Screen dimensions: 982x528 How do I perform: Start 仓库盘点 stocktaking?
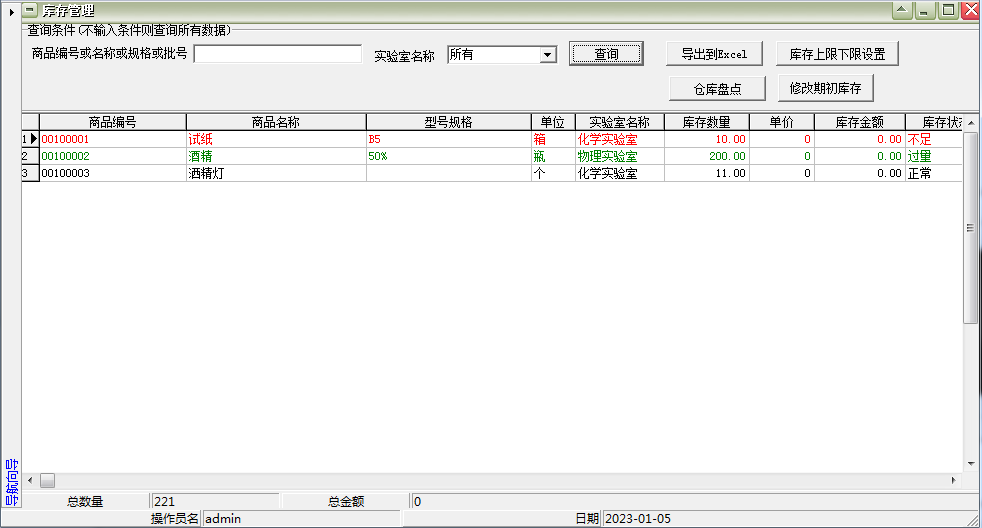click(717, 89)
